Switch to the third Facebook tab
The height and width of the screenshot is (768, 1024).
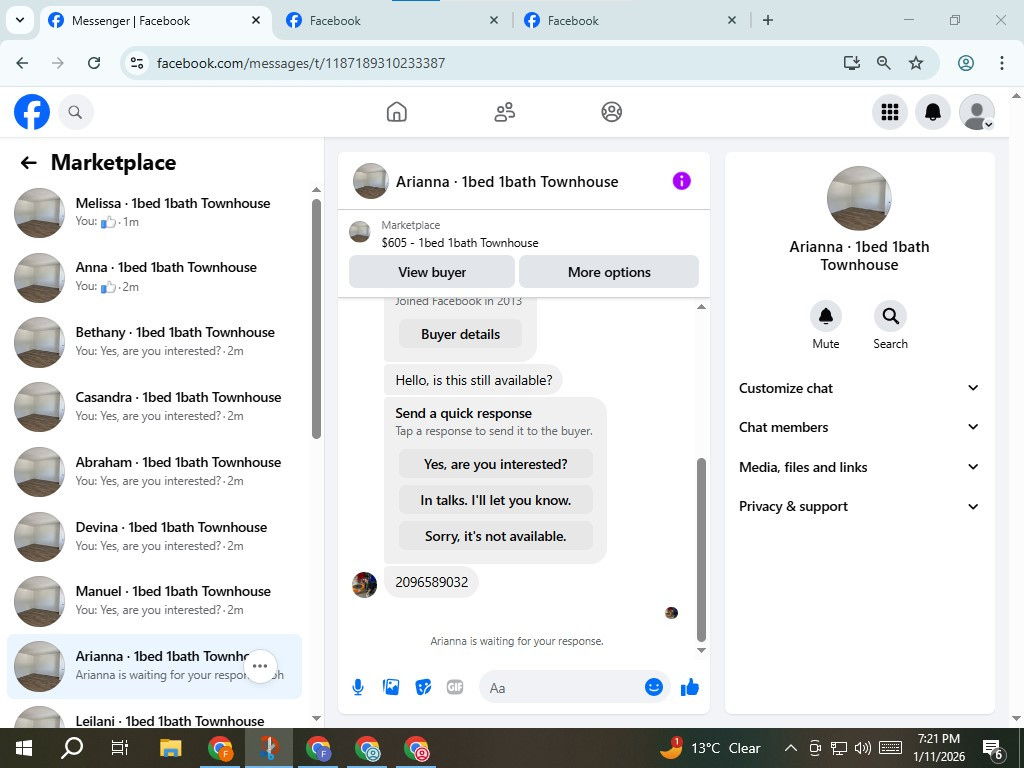click(x=630, y=21)
